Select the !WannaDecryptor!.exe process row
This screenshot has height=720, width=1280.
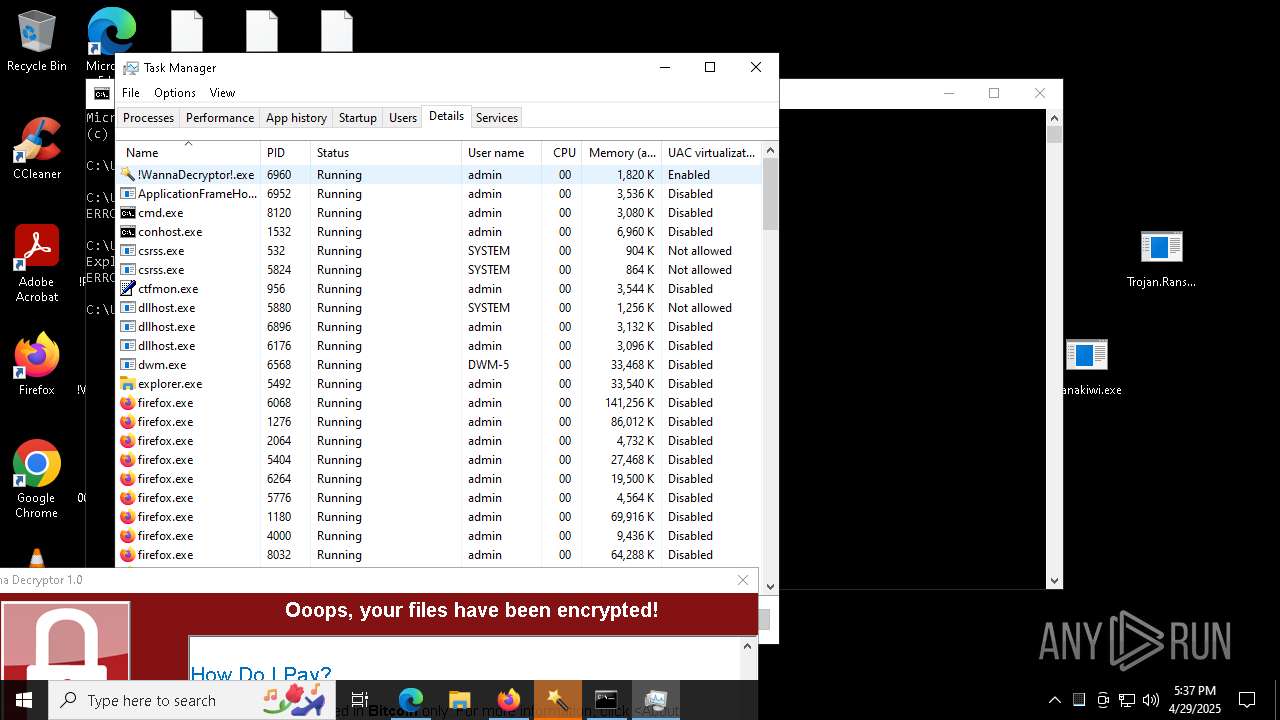(440, 175)
